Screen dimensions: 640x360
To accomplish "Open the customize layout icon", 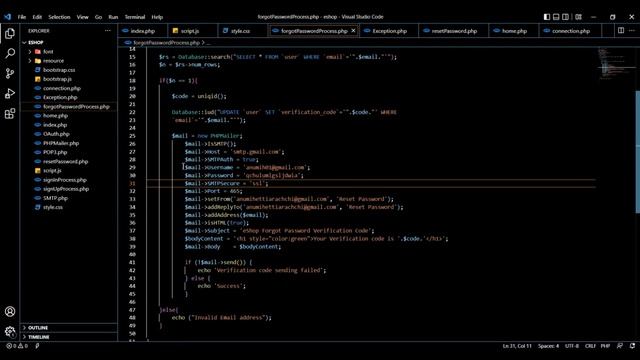I will [x=578, y=17].
